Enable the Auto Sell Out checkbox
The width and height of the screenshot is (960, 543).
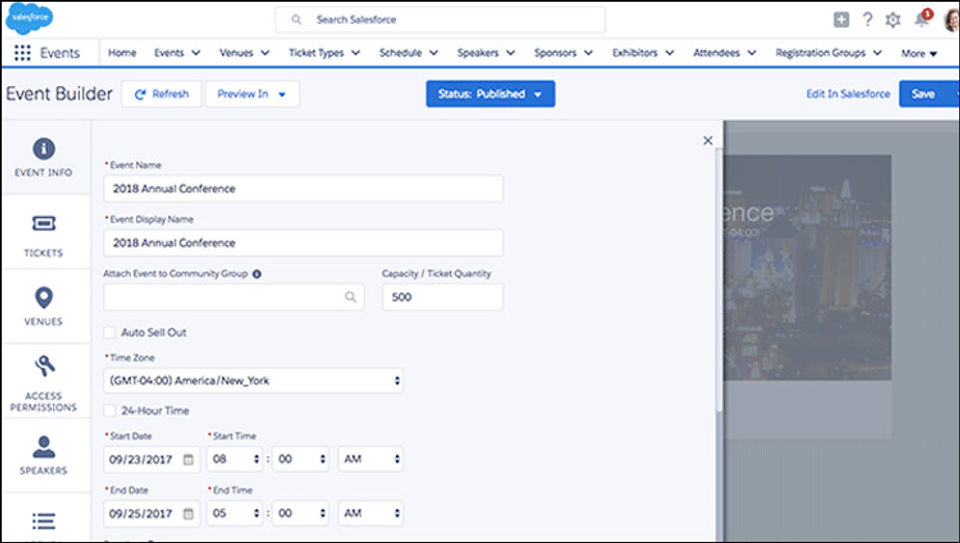point(109,332)
